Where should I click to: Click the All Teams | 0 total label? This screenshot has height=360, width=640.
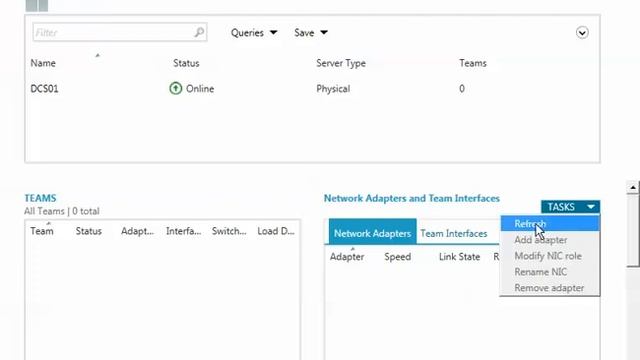[x=62, y=211]
